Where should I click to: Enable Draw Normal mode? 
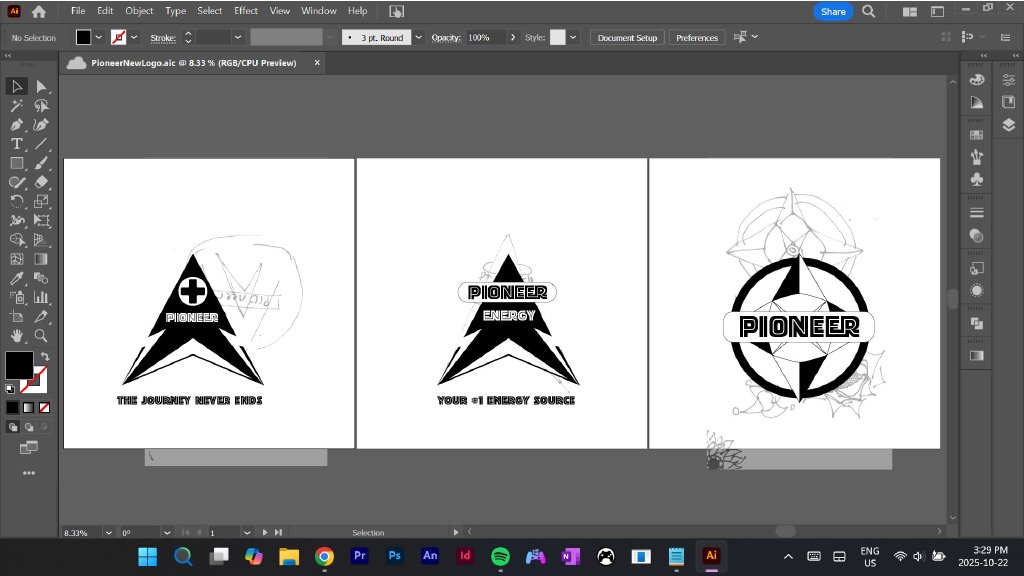[13, 427]
